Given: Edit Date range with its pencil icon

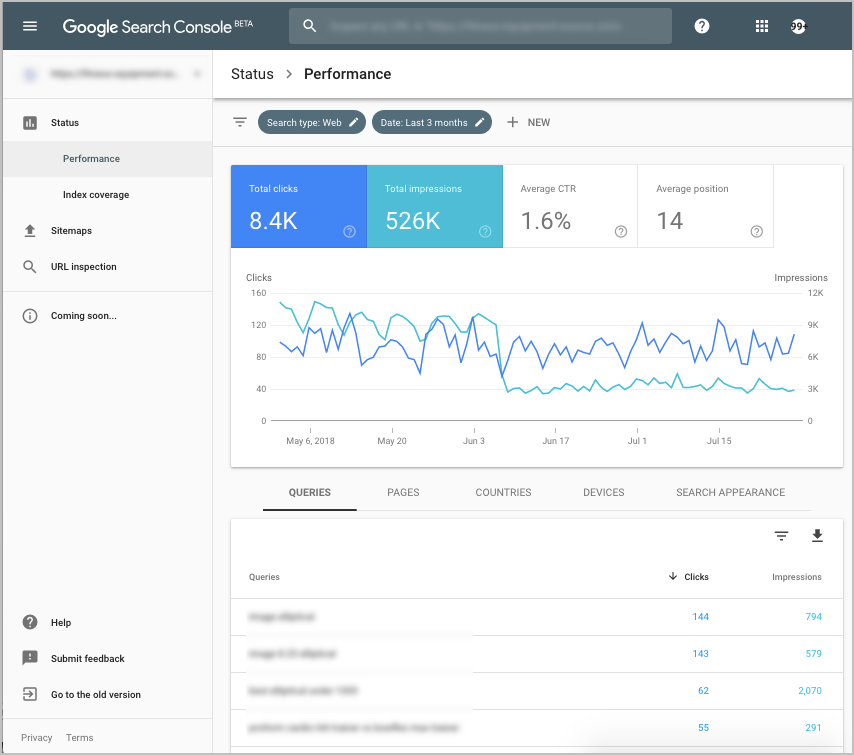Looking at the screenshot, I should tap(479, 122).
